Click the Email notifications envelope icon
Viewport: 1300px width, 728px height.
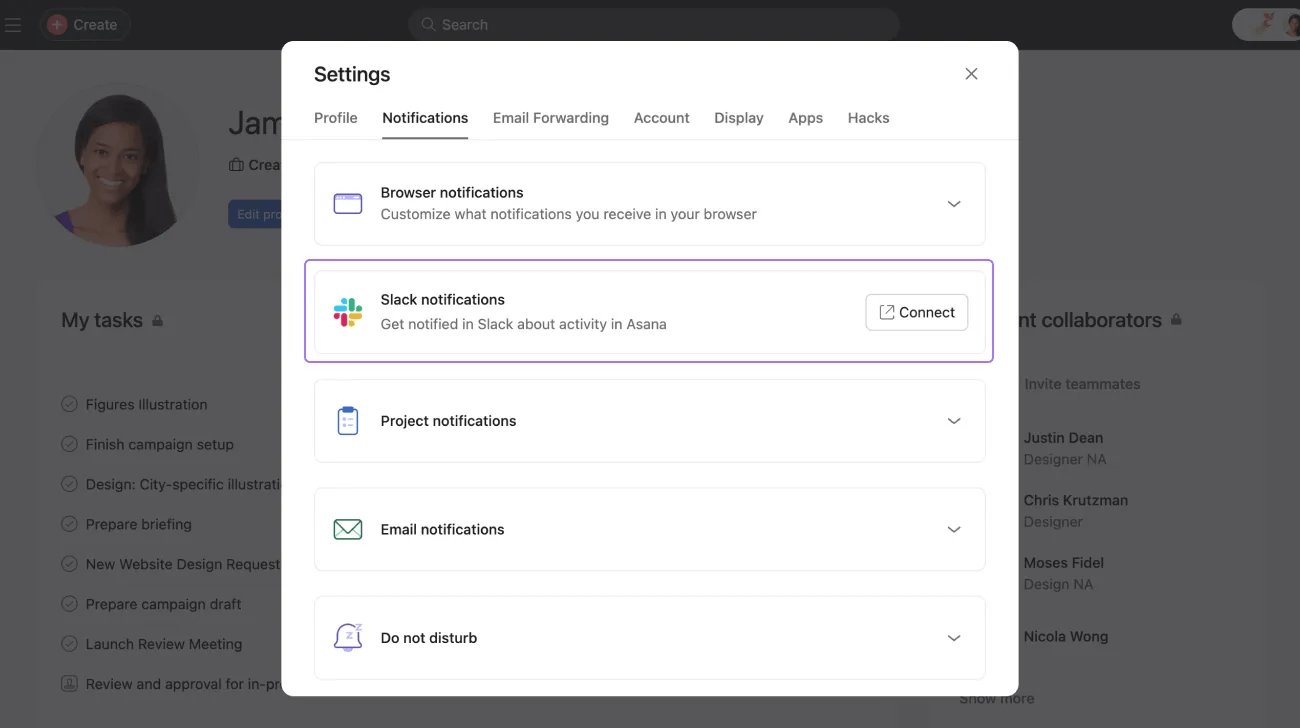click(347, 529)
